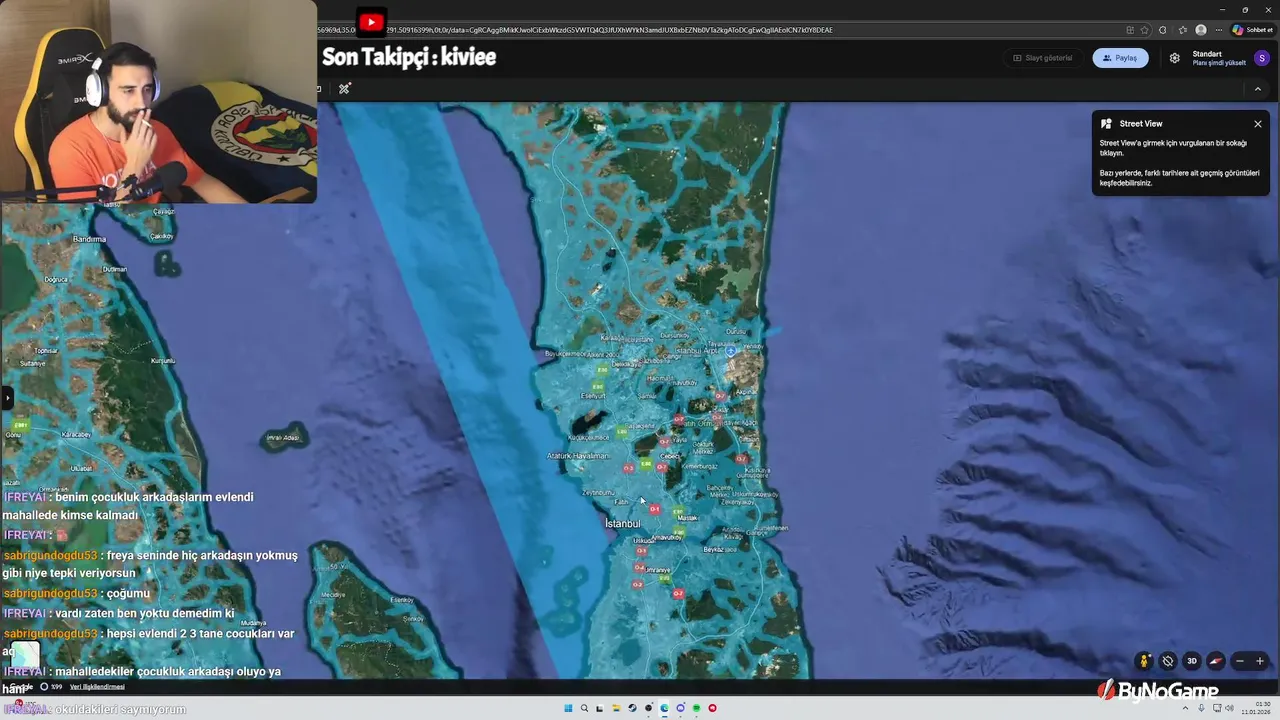The height and width of the screenshot is (720, 1280).
Task: Add this page to favorites with the star
Action: (1144, 30)
